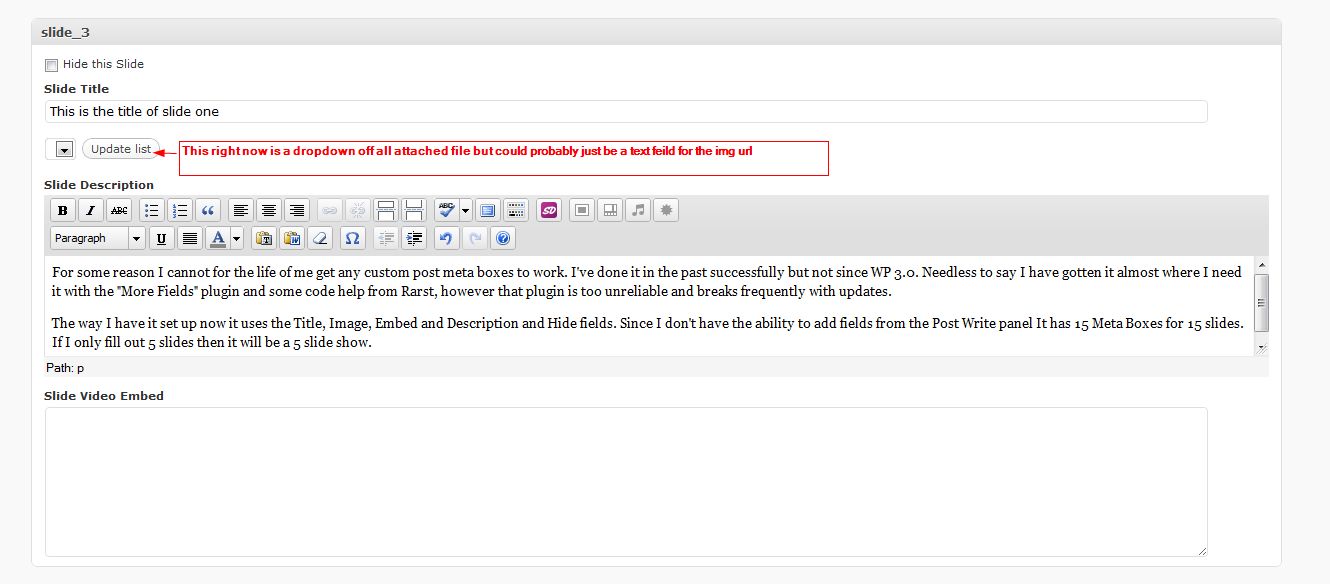The width and height of the screenshot is (1330, 584).
Task: Click the 'Slide Description' label
Action: point(99,185)
